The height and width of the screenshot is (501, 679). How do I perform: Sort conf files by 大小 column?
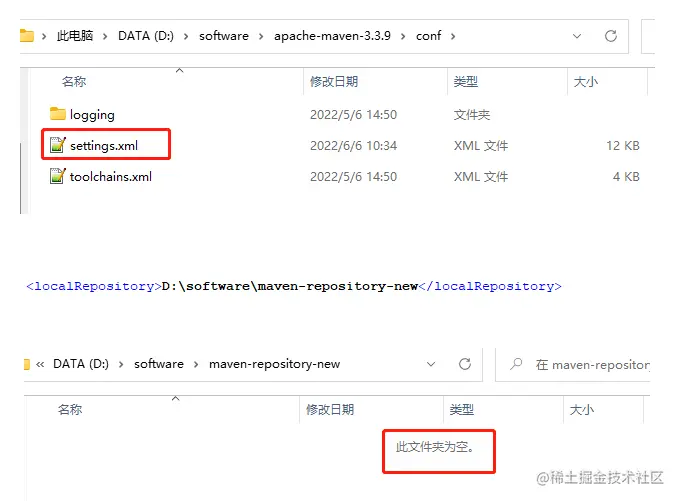coord(585,81)
